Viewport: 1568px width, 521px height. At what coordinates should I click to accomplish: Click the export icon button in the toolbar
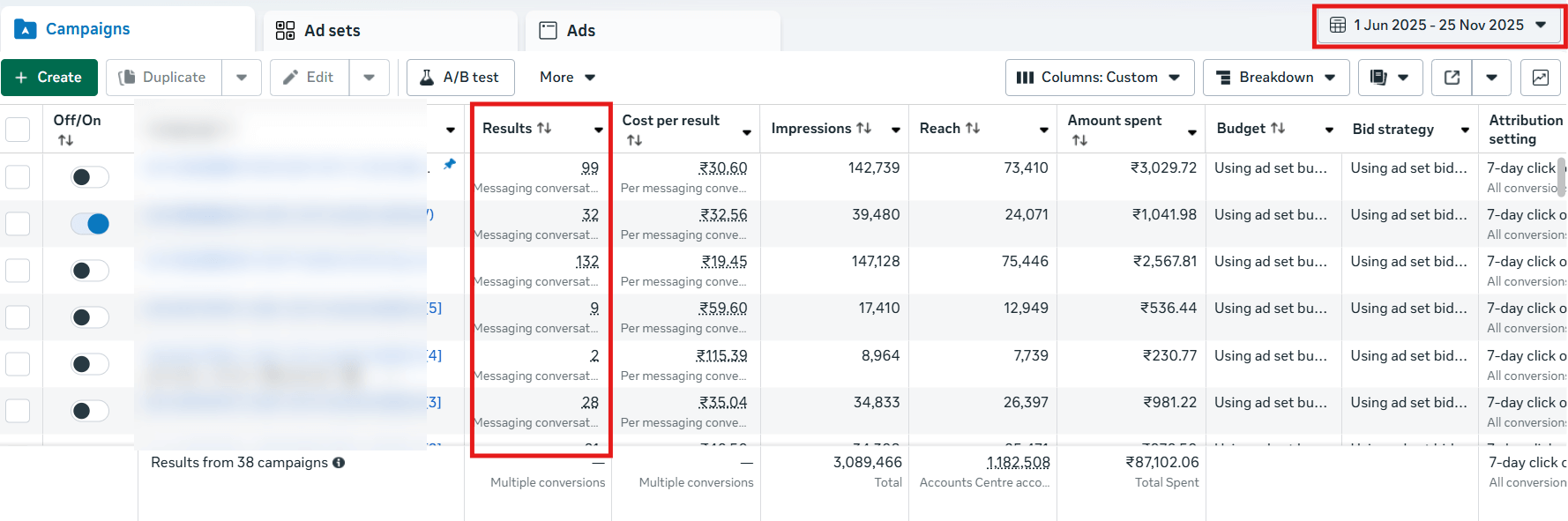click(x=1452, y=78)
